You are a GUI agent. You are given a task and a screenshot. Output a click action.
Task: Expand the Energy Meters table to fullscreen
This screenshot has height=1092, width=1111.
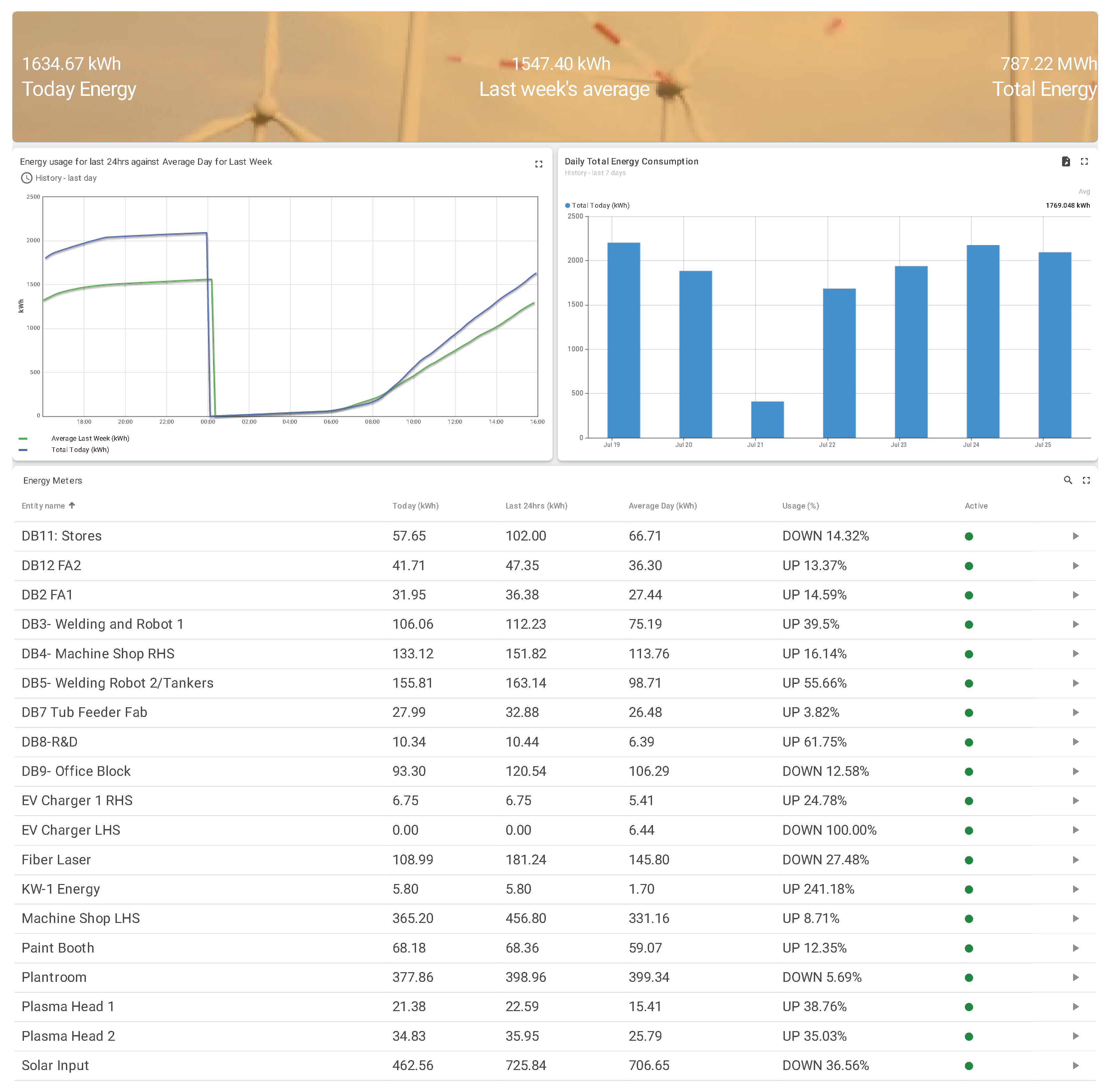pyautogui.click(x=1086, y=481)
